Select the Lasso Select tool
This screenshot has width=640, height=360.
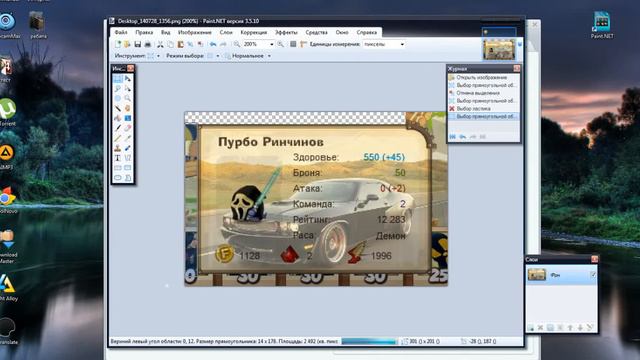coord(118,89)
